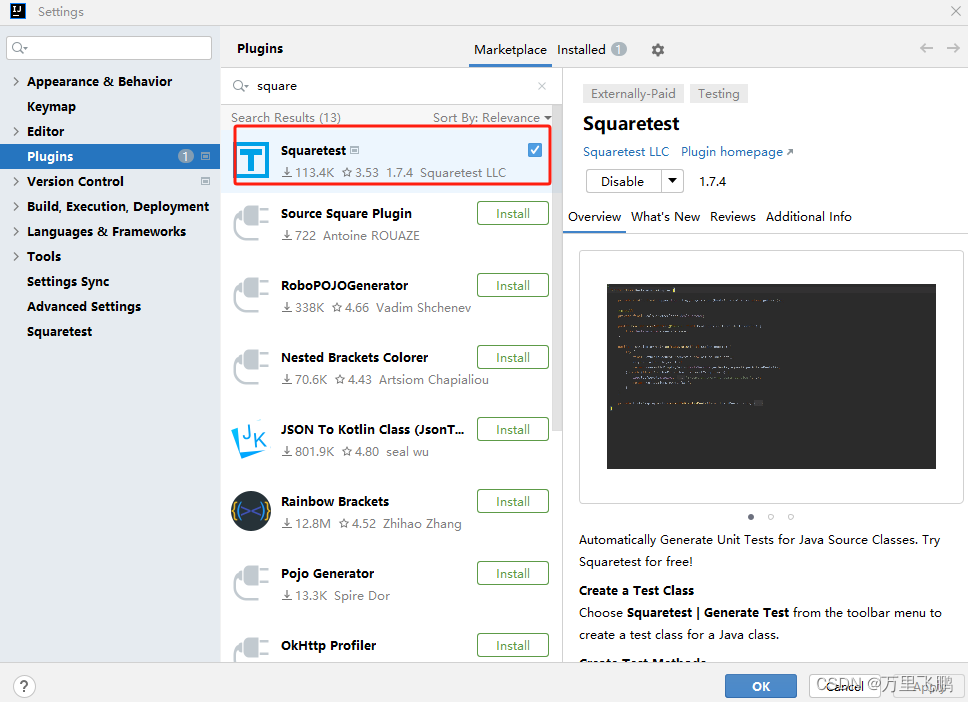Close the Settings dialog window
This screenshot has width=968, height=702.
point(955,11)
